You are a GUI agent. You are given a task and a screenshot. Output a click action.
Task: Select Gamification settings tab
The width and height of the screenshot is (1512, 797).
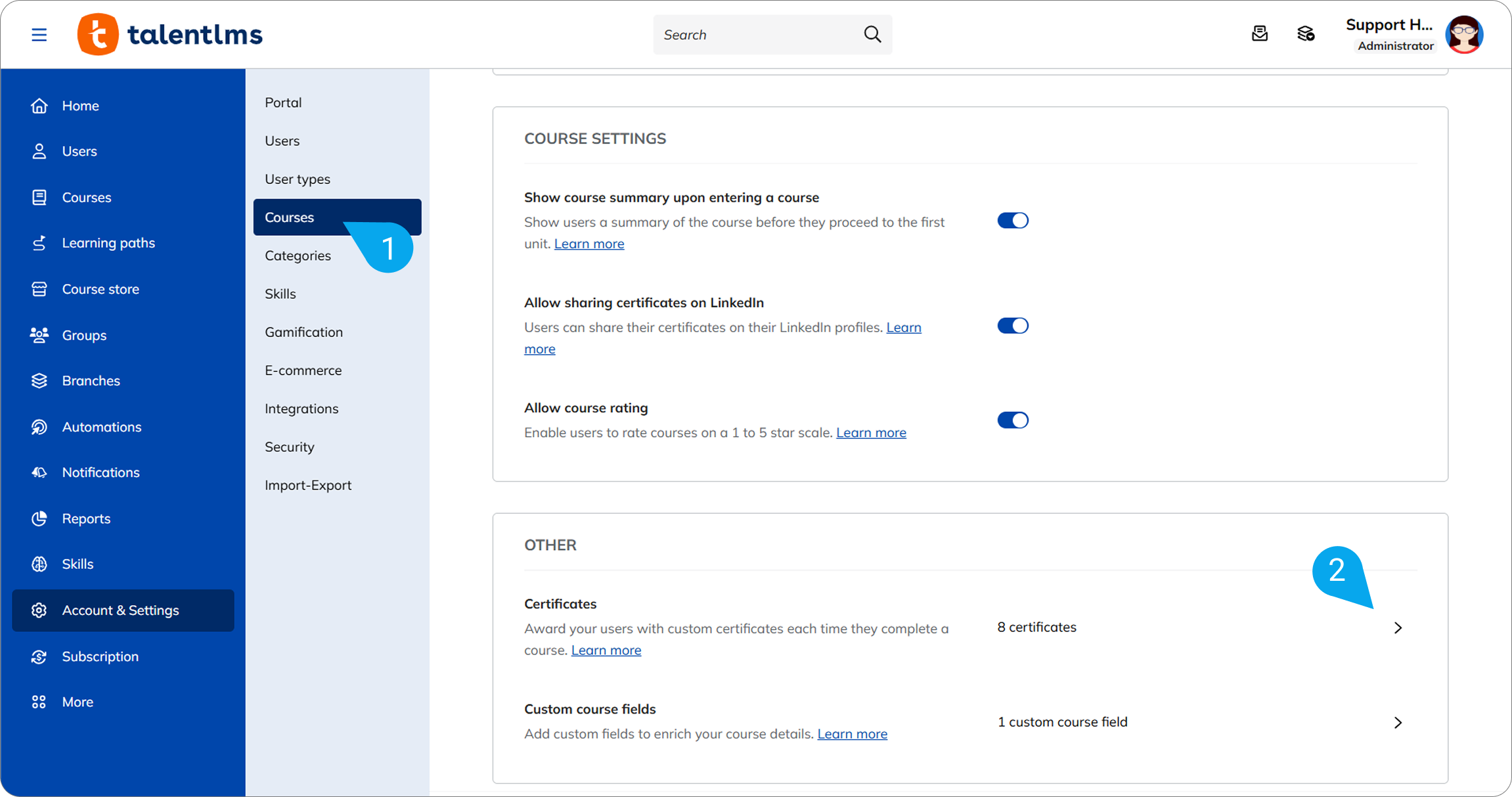303,332
